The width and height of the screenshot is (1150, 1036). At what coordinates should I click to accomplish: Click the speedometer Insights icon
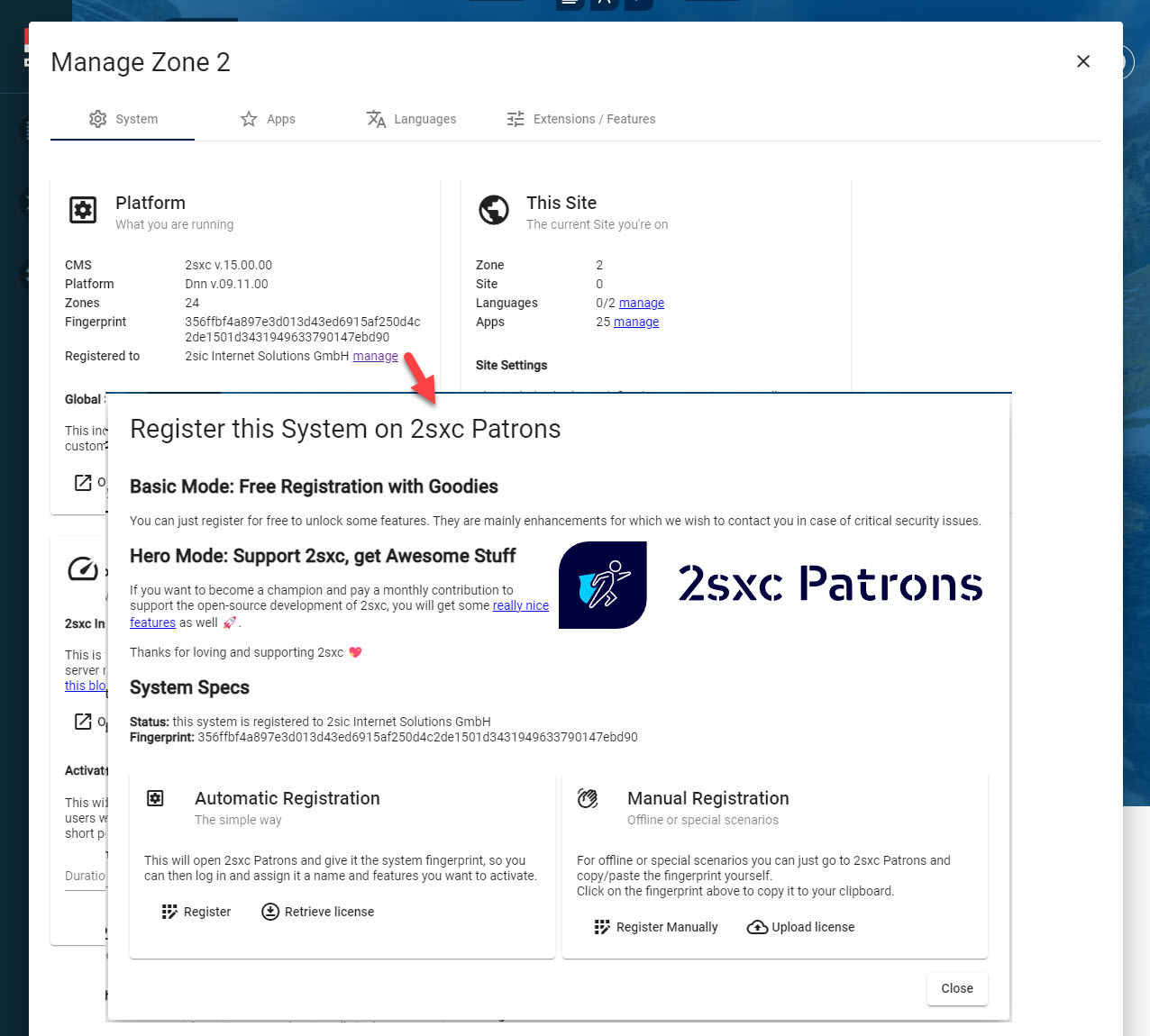pyautogui.click(x=83, y=569)
